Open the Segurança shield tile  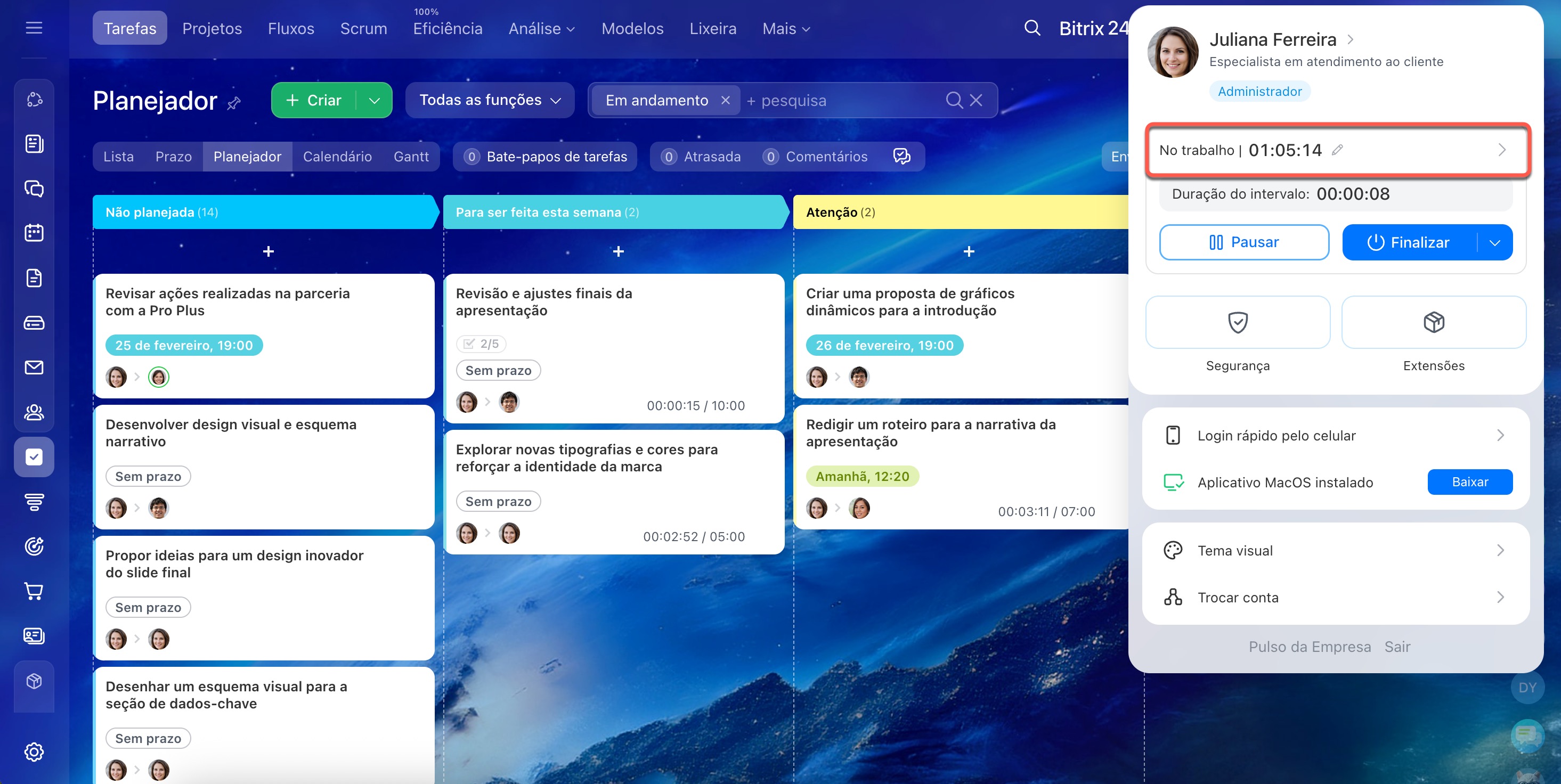tap(1238, 322)
